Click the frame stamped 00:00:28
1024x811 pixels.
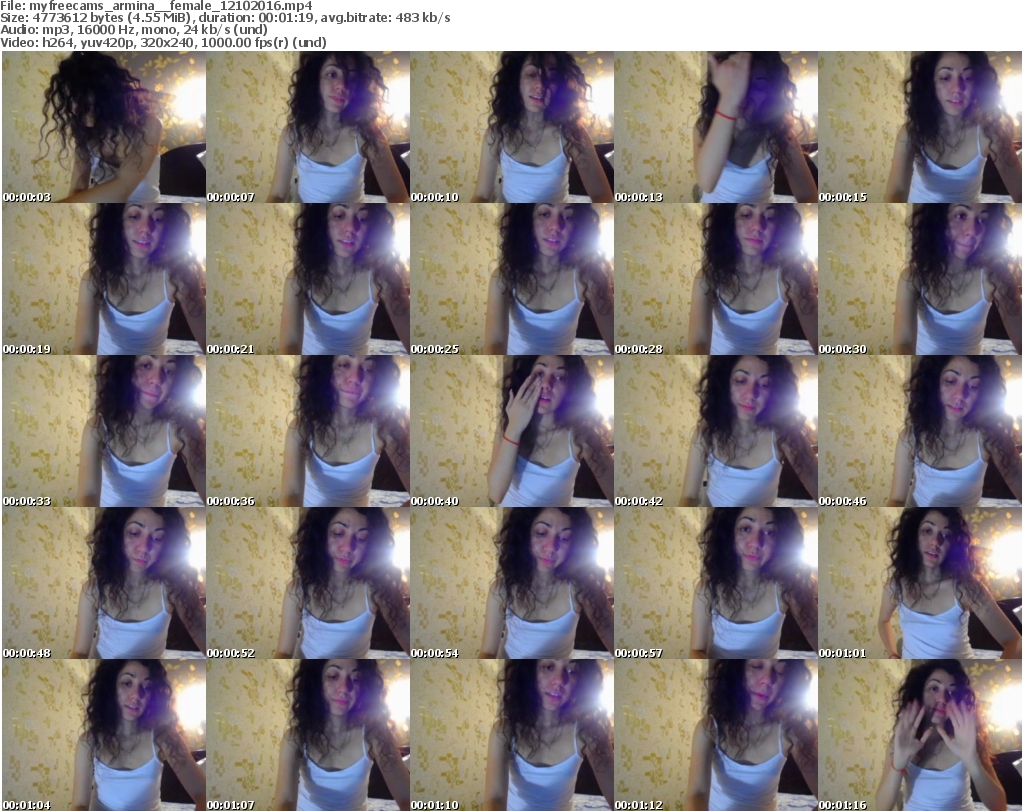(x=716, y=279)
